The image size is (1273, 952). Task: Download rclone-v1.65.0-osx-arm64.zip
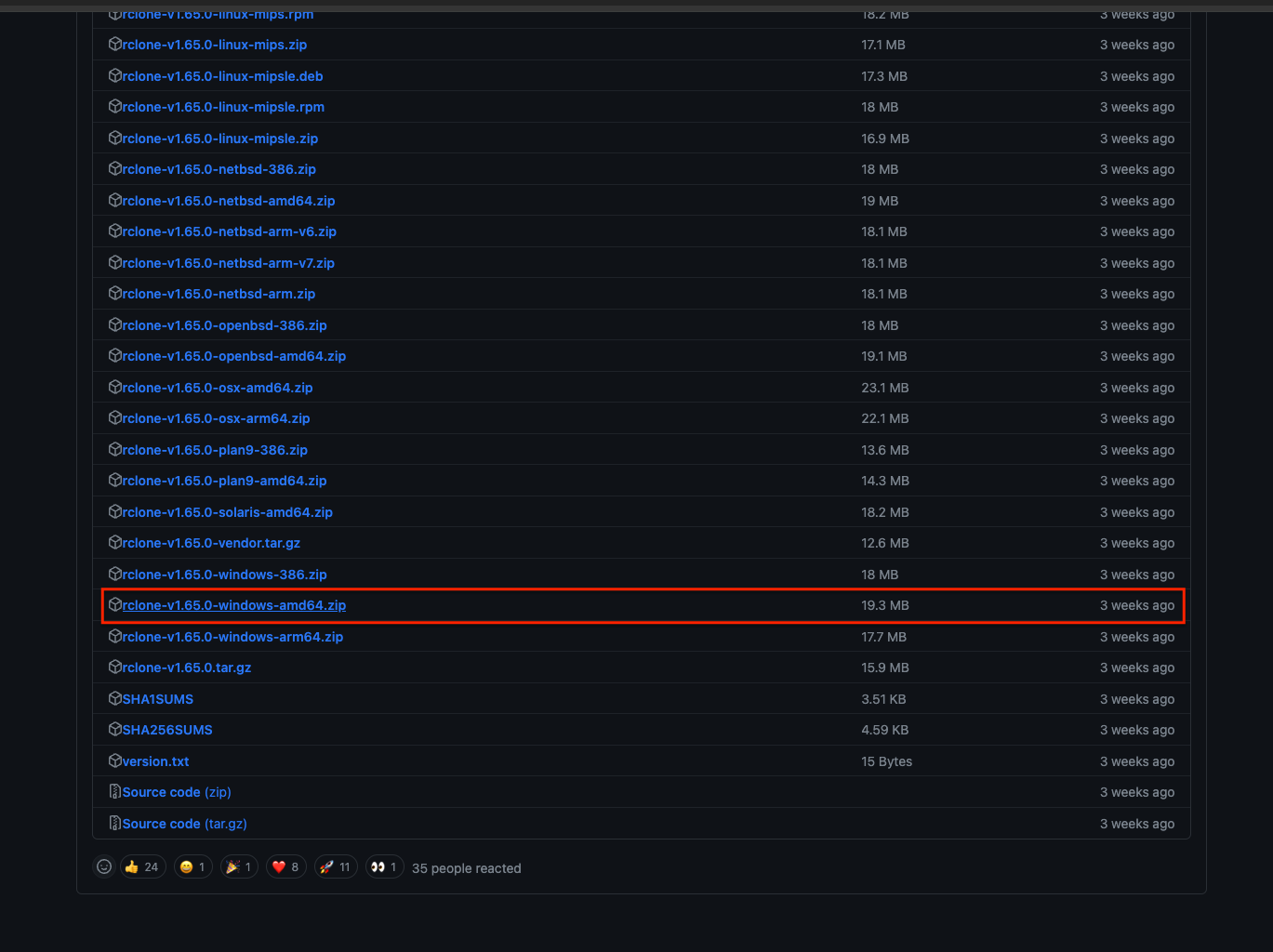point(216,418)
